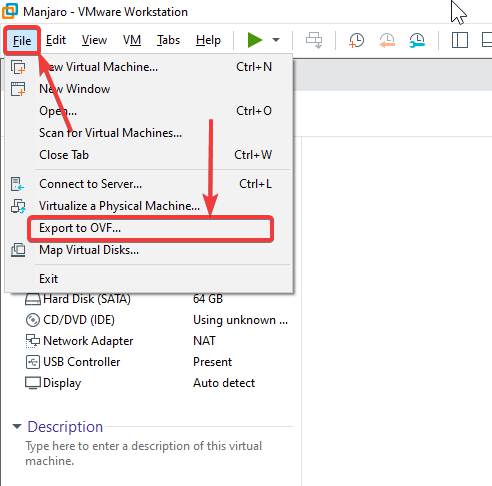Expand the power options dropdown arrow

(x=276, y=40)
